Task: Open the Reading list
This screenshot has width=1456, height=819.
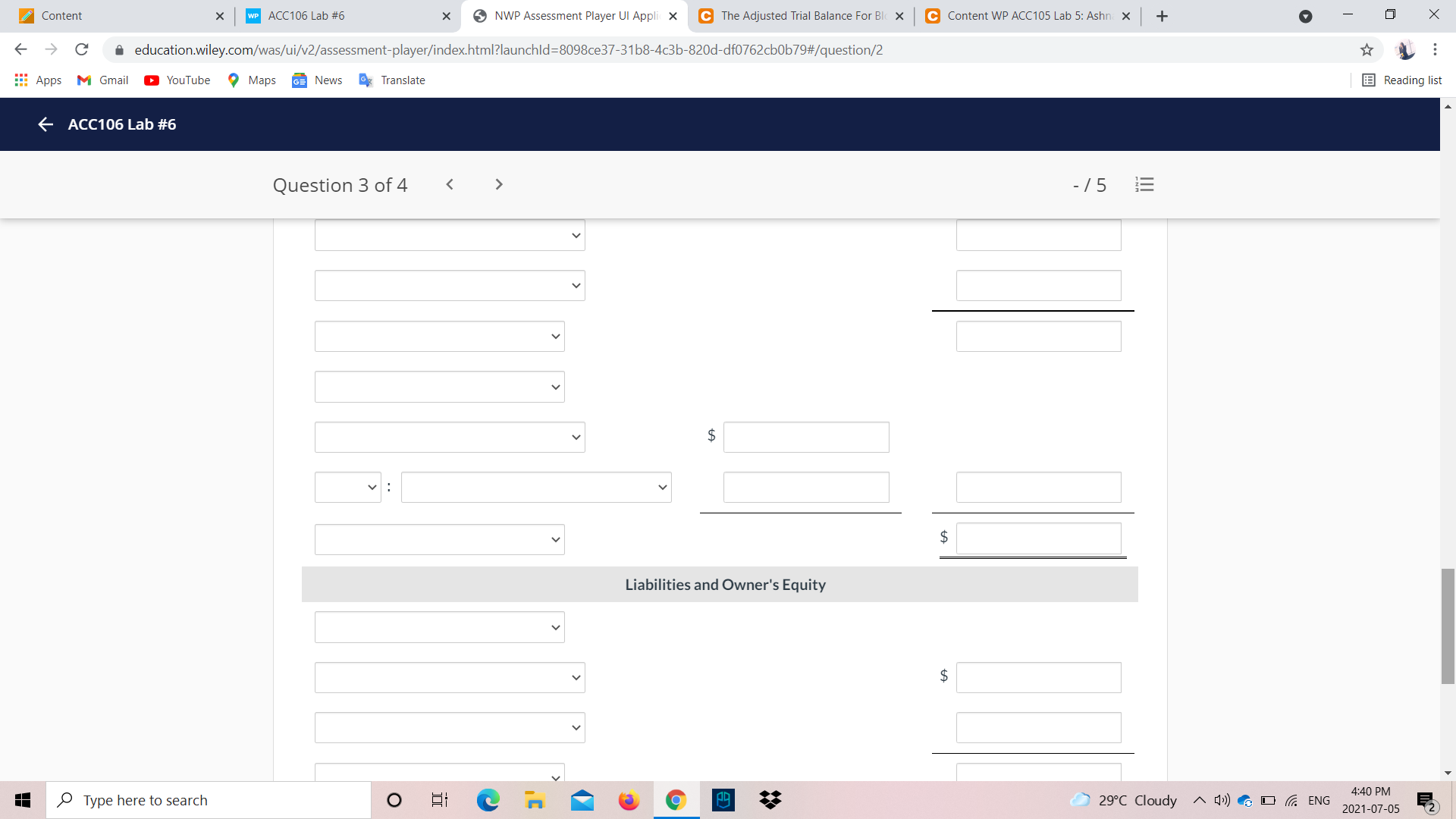Action: click(1401, 80)
